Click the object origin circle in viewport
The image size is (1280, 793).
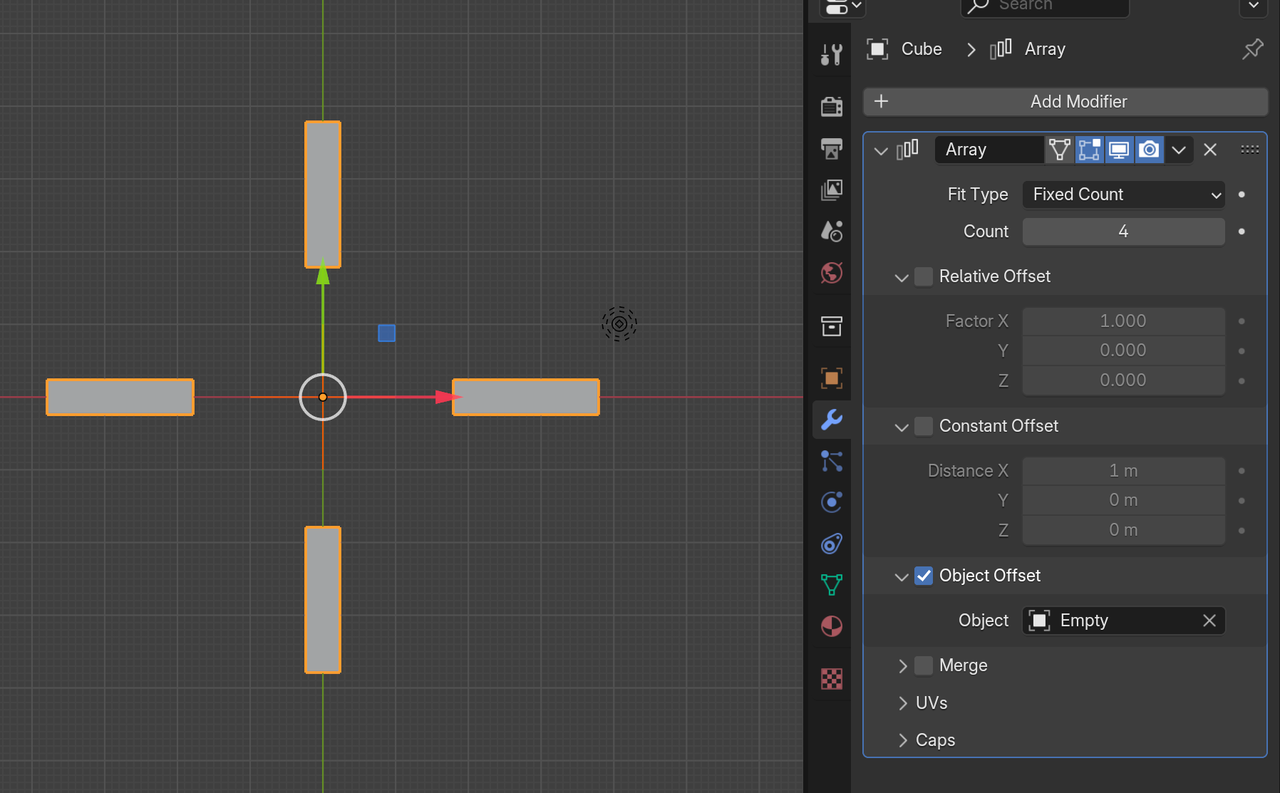(323, 397)
